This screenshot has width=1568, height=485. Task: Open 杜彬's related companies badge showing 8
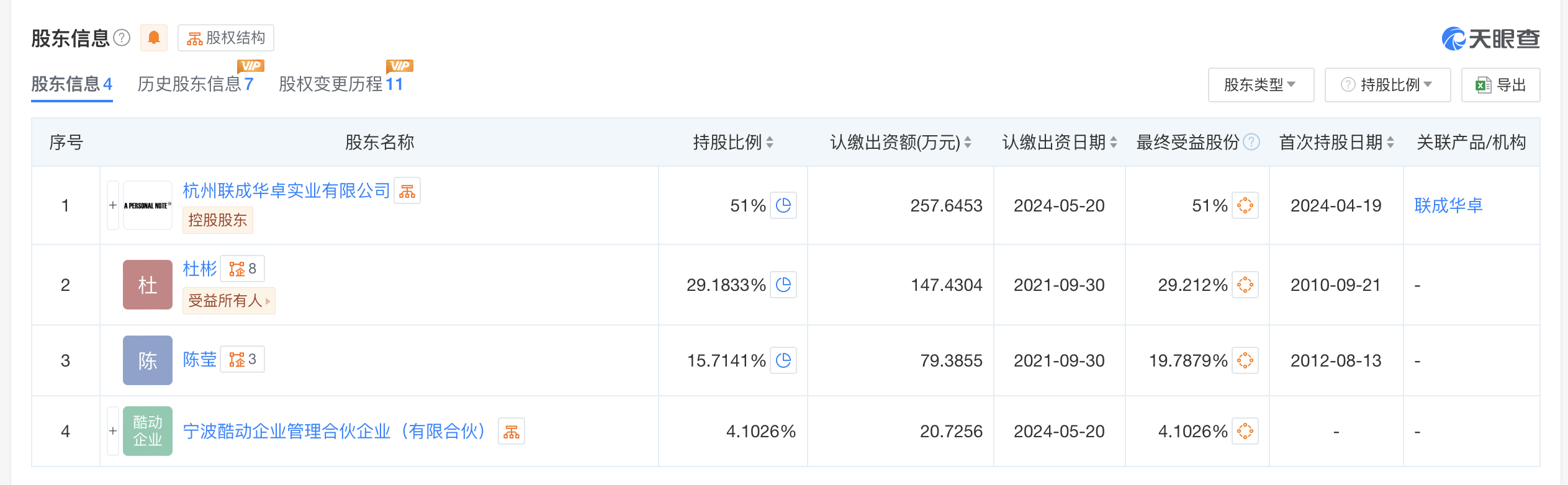click(243, 269)
